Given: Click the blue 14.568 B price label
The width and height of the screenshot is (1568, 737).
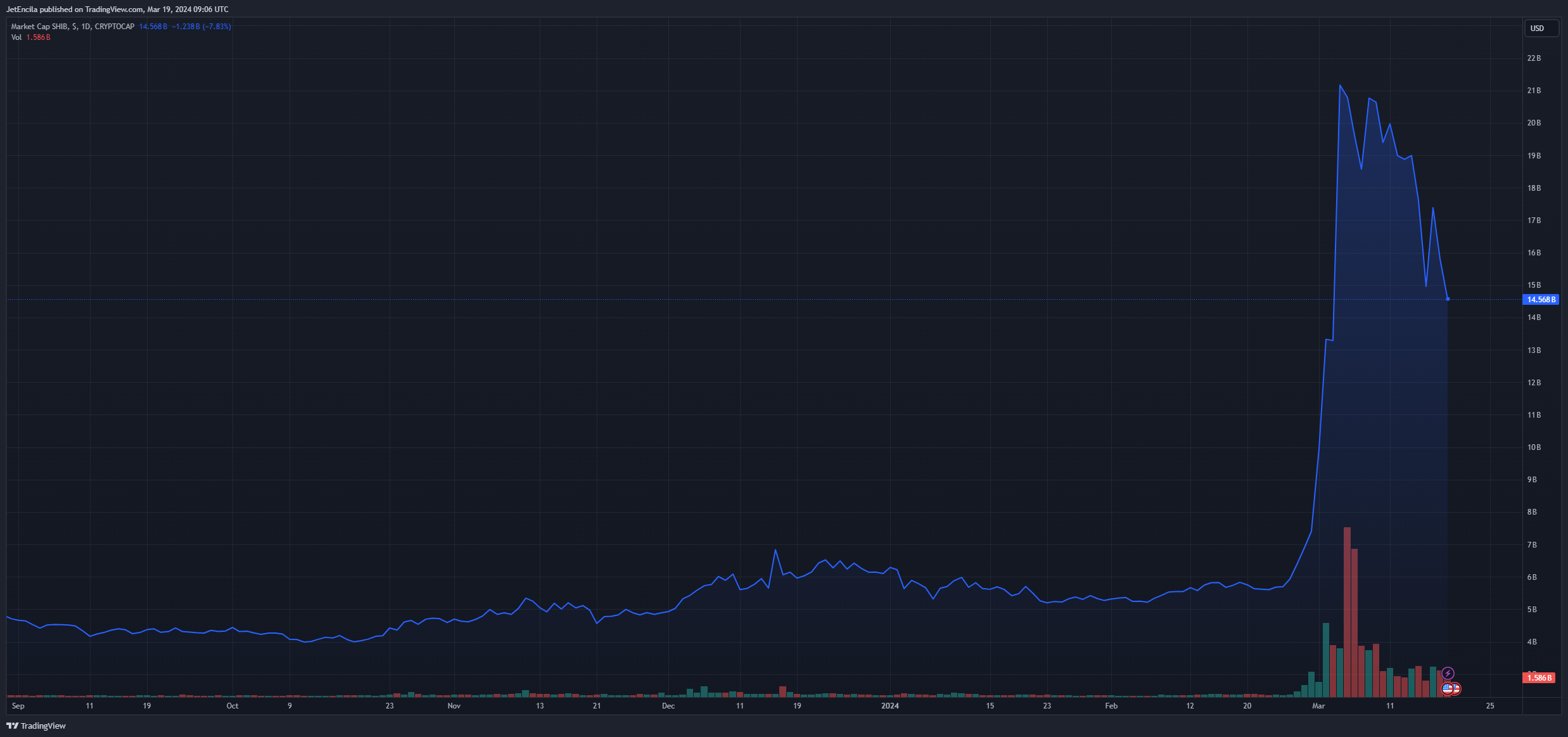Looking at the screenshot, I should (1540, 299).
